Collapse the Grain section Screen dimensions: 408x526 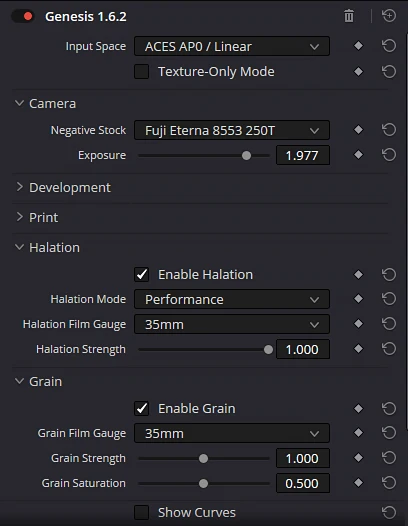[x=19, y=381]
